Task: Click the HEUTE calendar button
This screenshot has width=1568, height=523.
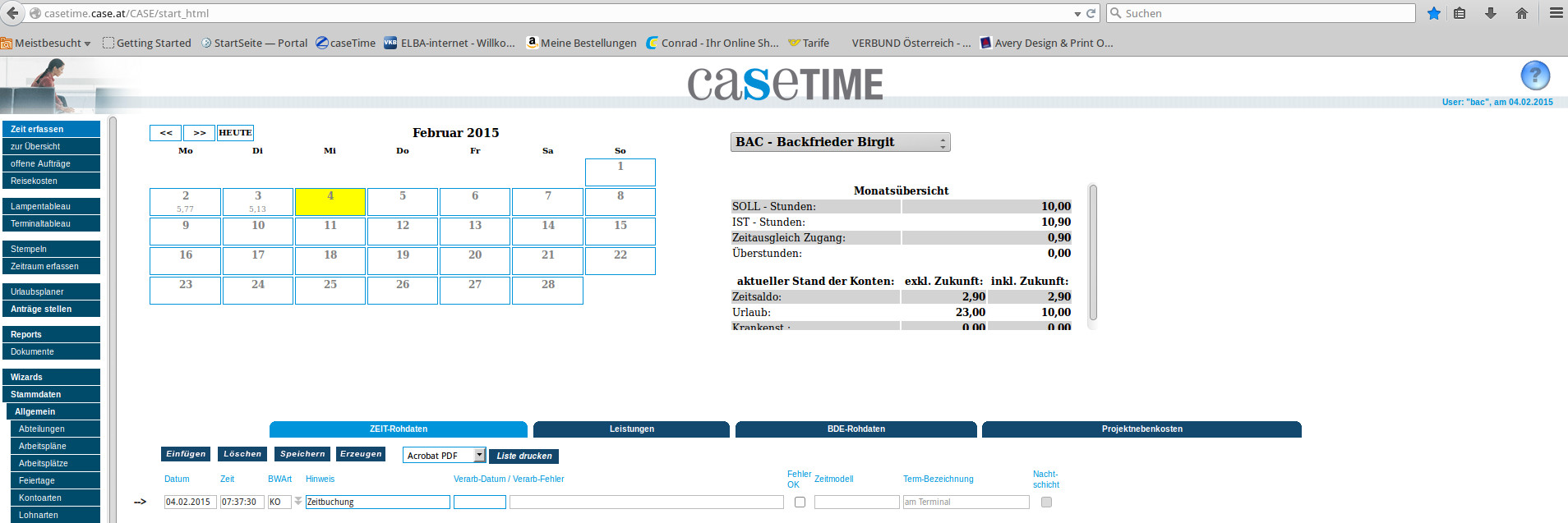Action: [235, 133]
